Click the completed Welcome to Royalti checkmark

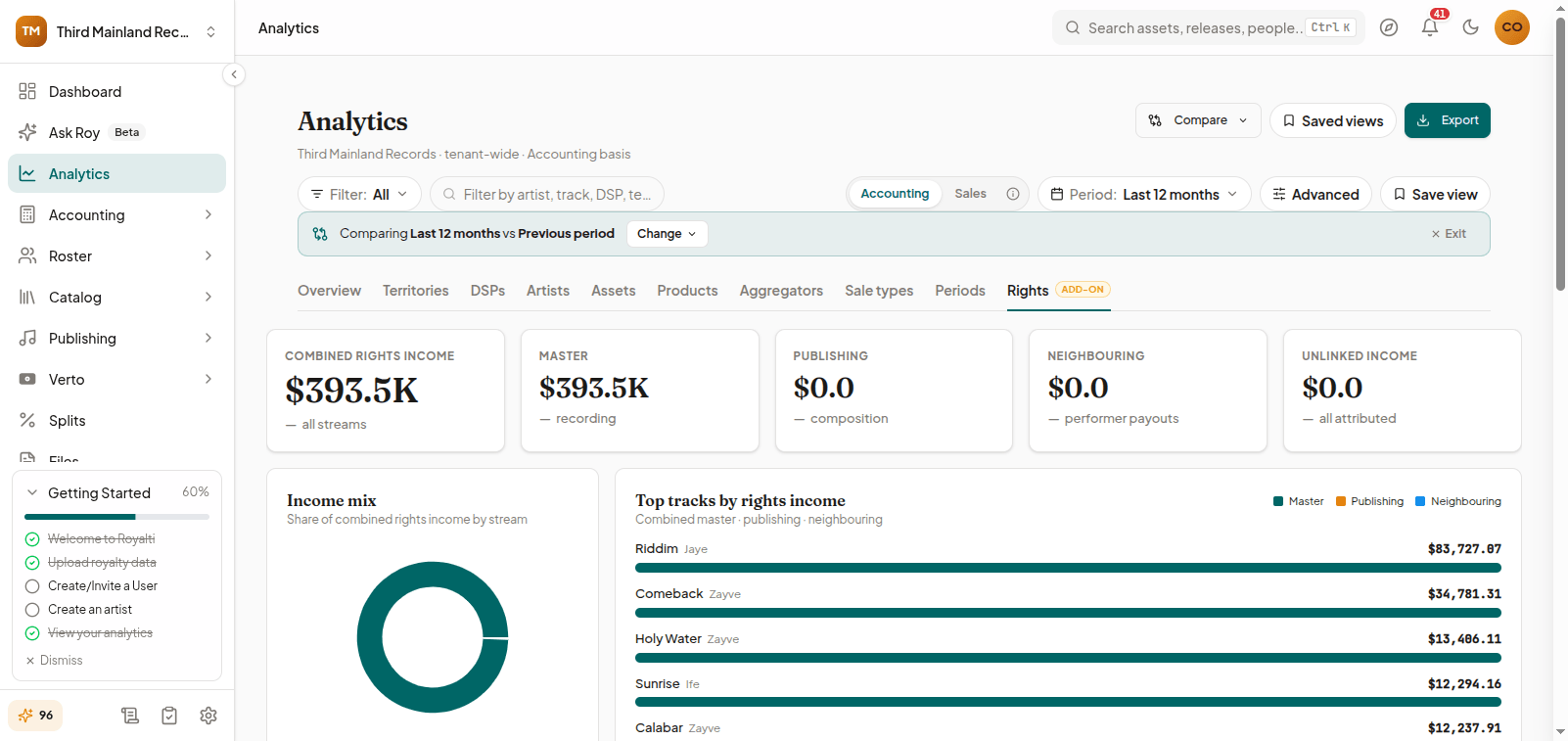[32, 539]
